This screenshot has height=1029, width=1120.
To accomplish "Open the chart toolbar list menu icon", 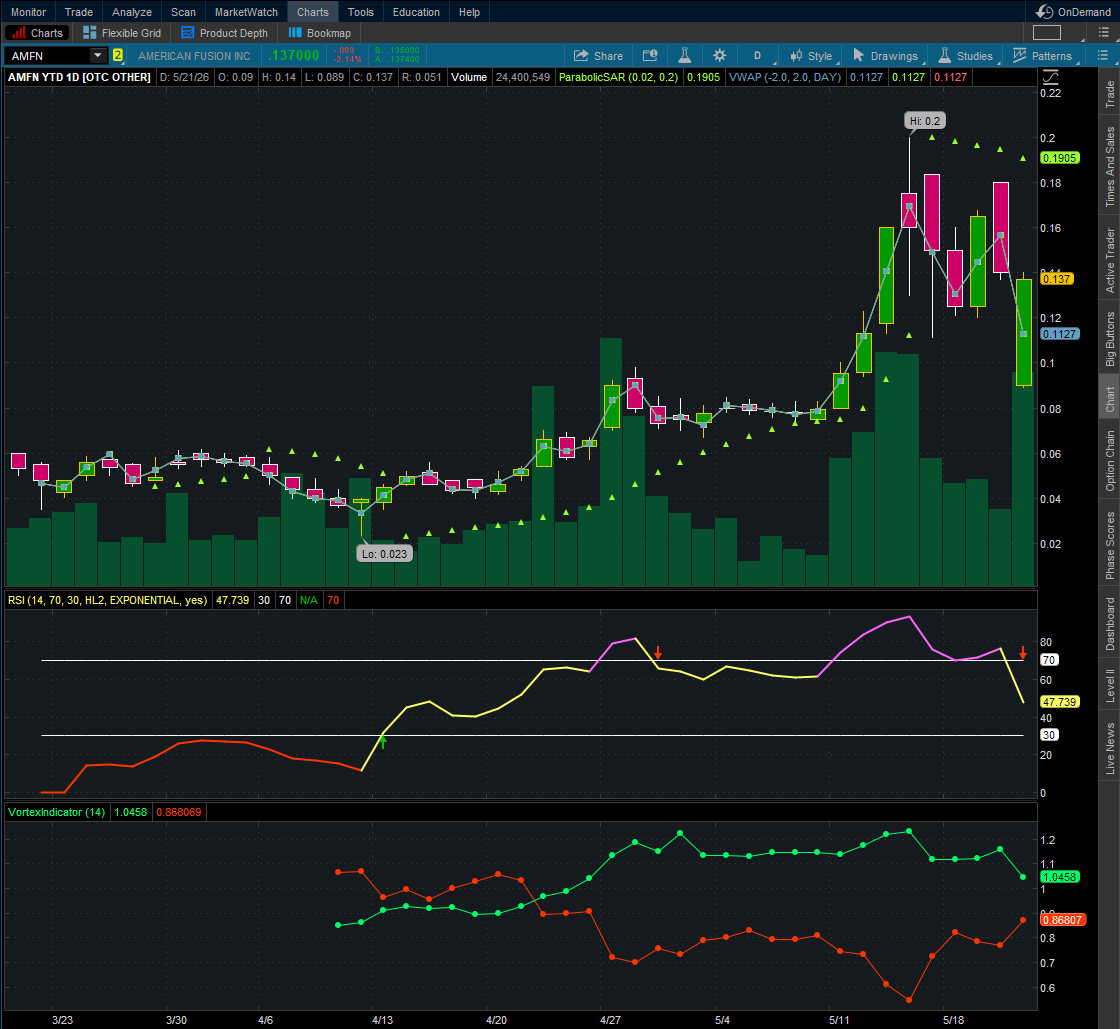I will click(1102, 56).
